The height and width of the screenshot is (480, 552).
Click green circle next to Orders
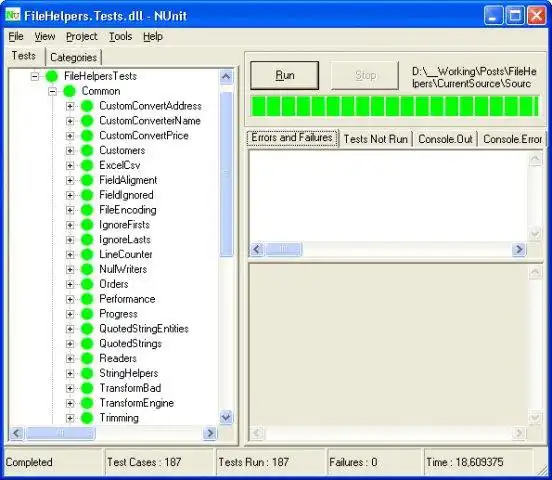pos(87,284)
